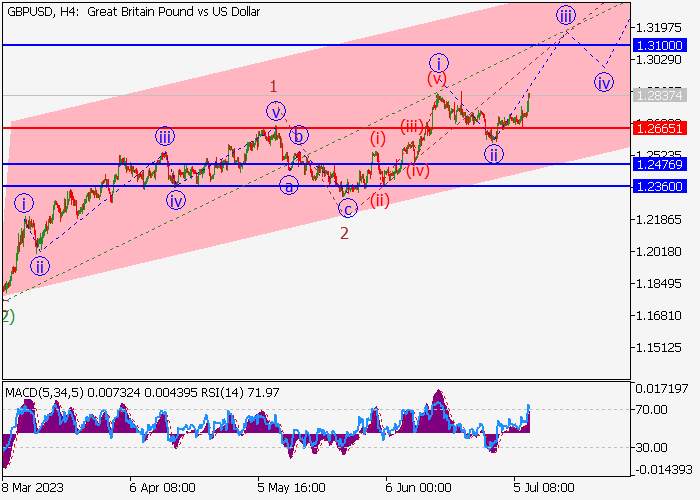Select the 0.017197 indicator scale value
This screenshot has height=500, width=700.
(x=662, y=389)
